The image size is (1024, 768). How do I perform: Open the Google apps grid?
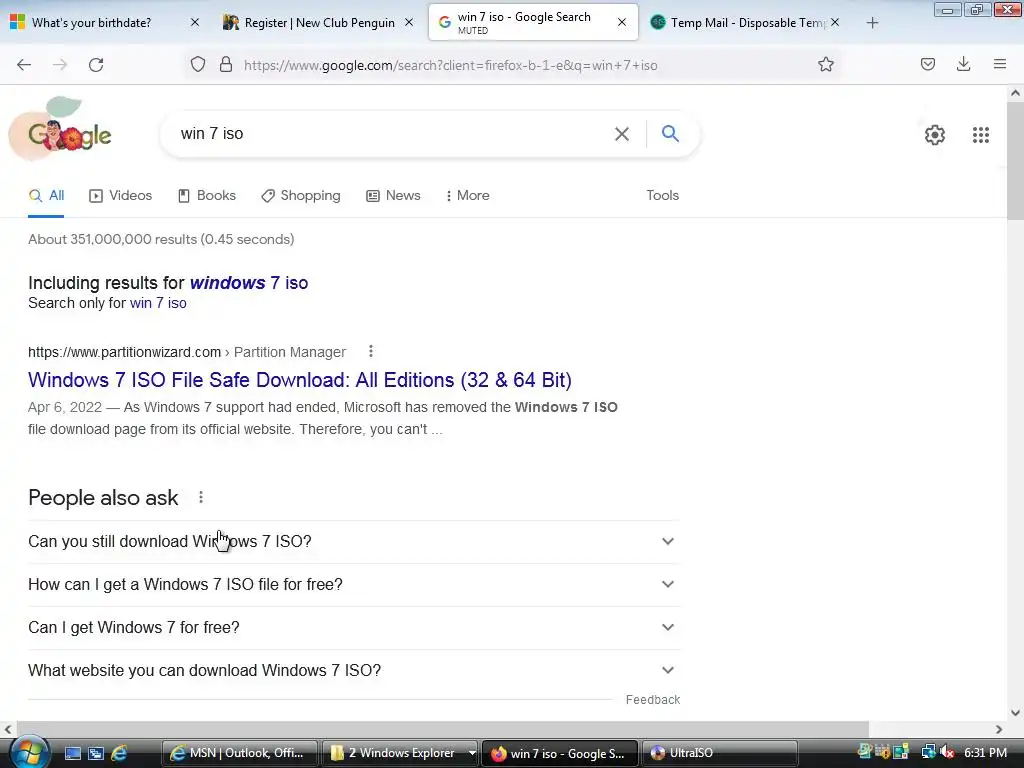[981, 135]
